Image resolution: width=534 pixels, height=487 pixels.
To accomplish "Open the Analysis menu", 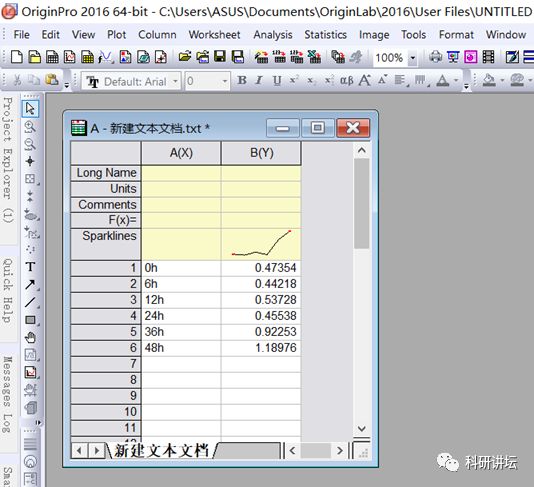I will tap(273, 34).
